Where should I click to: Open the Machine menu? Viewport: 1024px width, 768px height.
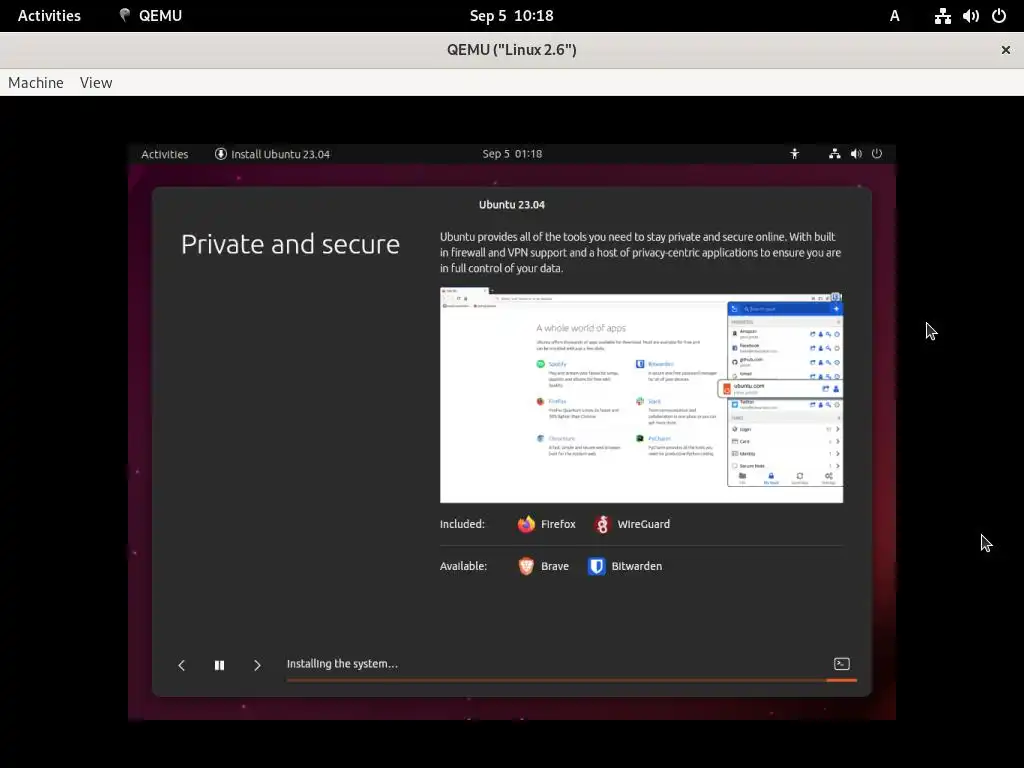coord(36,83)
